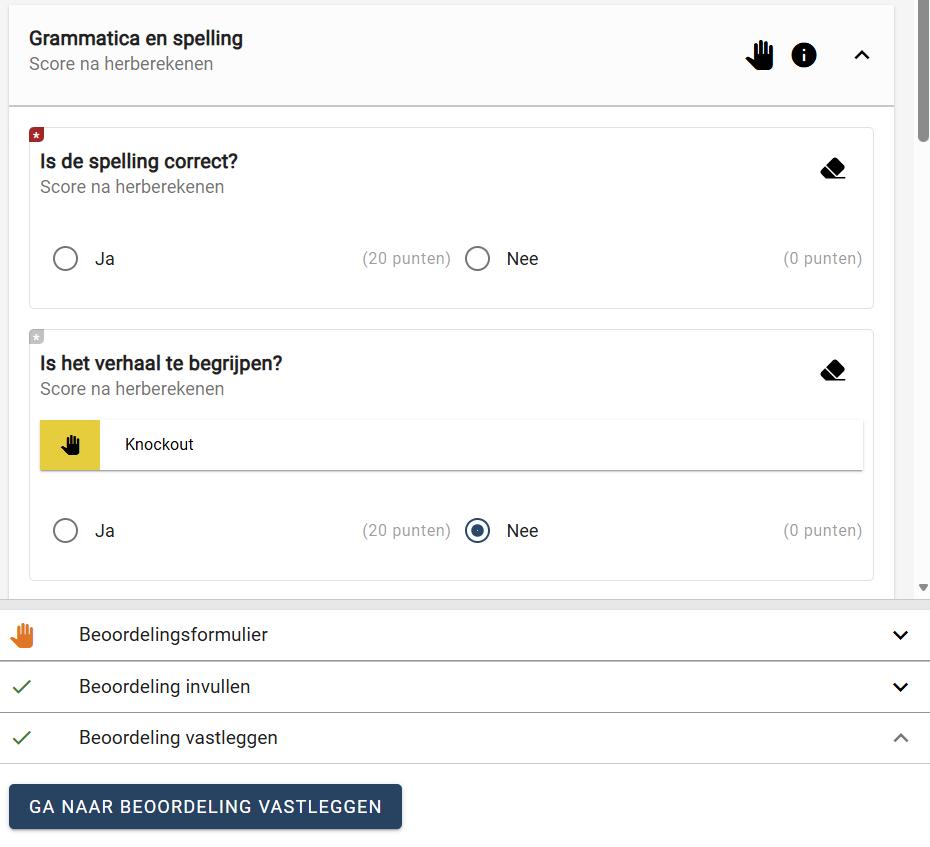Collapse the Beoordeling vastleggen chevron
This screenshot has width=930, height=847.
pyautogui.click(x=900, y=738)
